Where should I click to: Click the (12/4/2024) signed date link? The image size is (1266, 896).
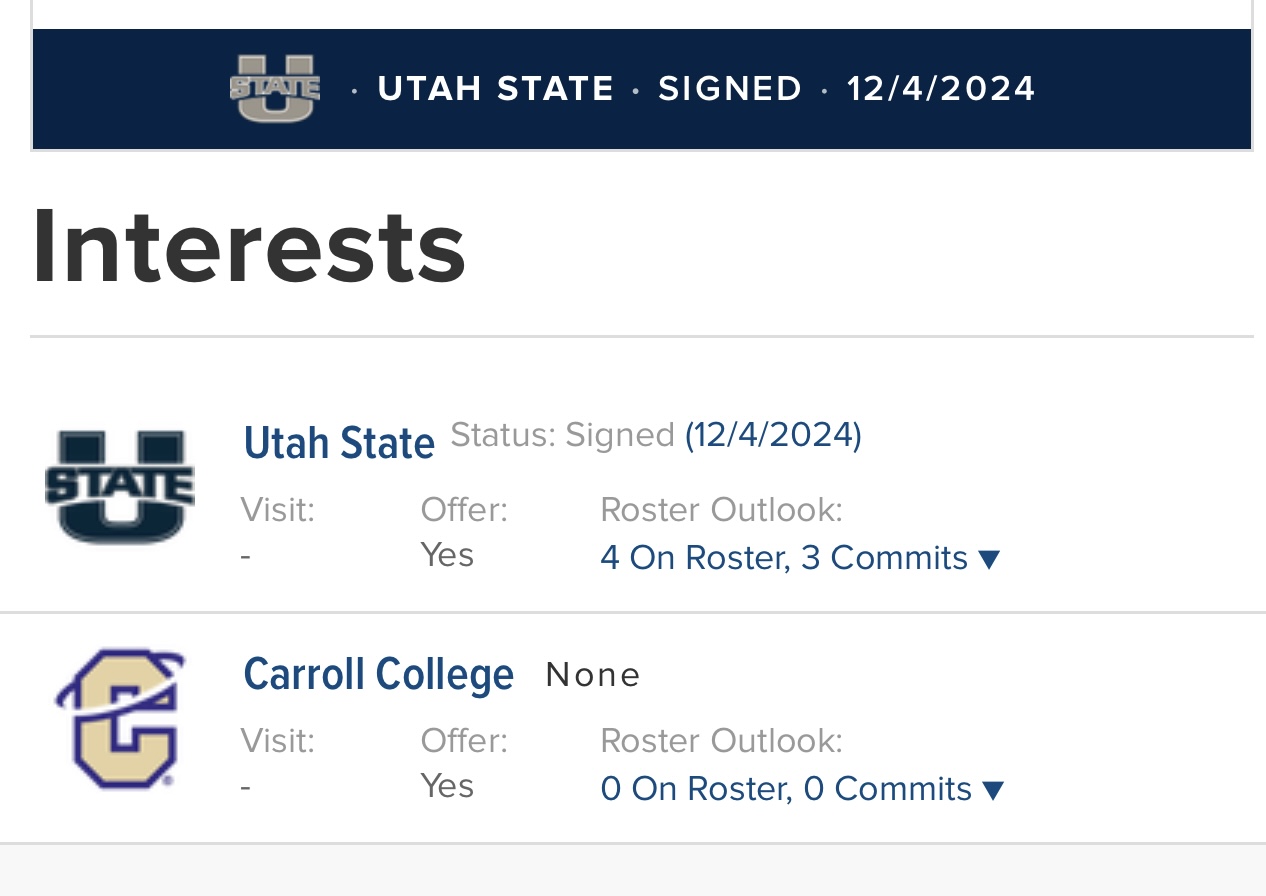[773, 435]
